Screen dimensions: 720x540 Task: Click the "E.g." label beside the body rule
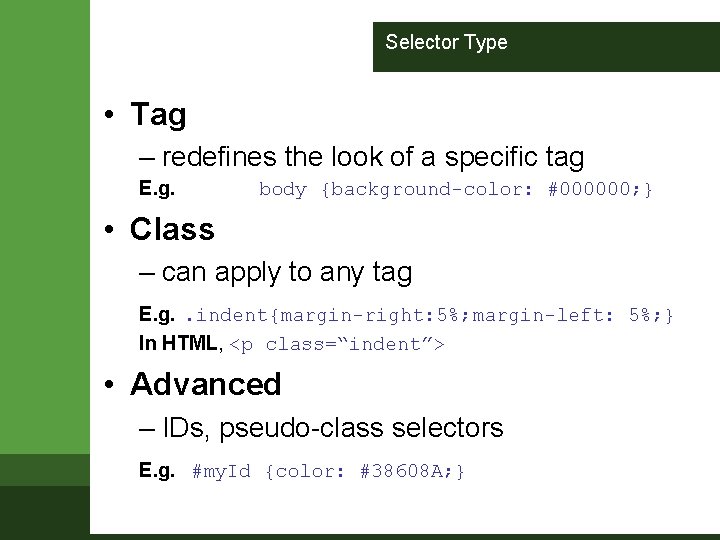point(157,188)
